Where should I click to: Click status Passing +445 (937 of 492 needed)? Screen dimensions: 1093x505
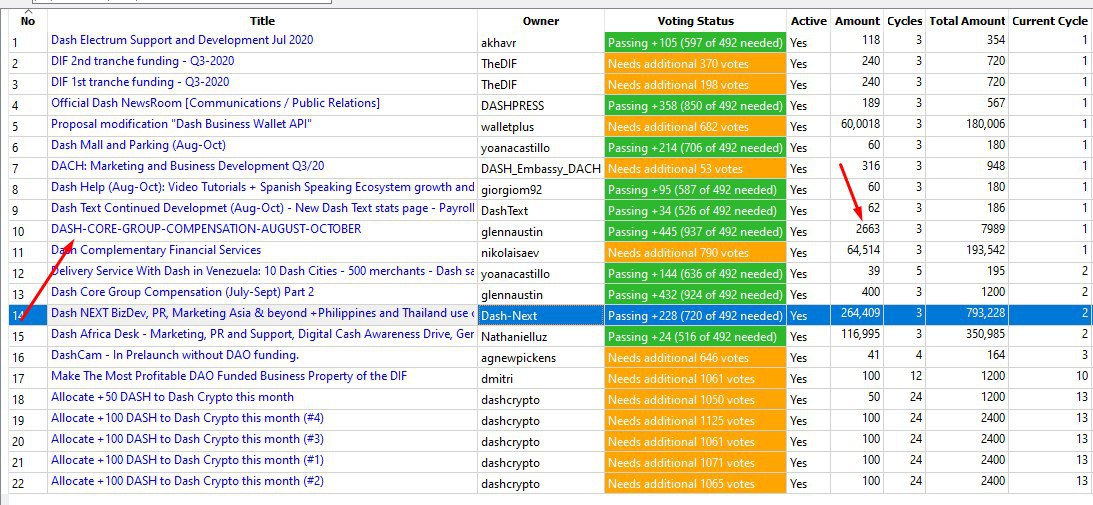(696, 231)
